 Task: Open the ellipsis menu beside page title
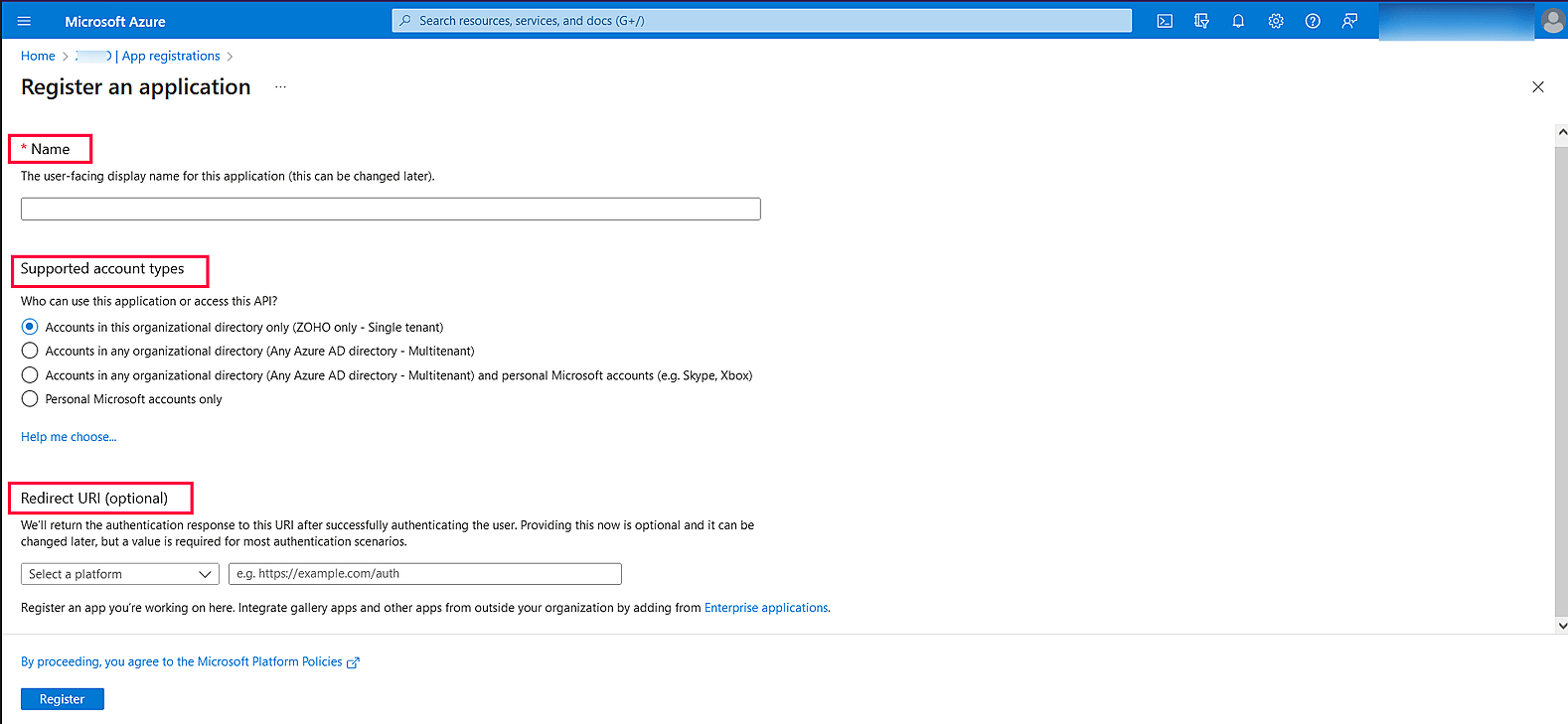pyautogui.click(x=281, y=87)
